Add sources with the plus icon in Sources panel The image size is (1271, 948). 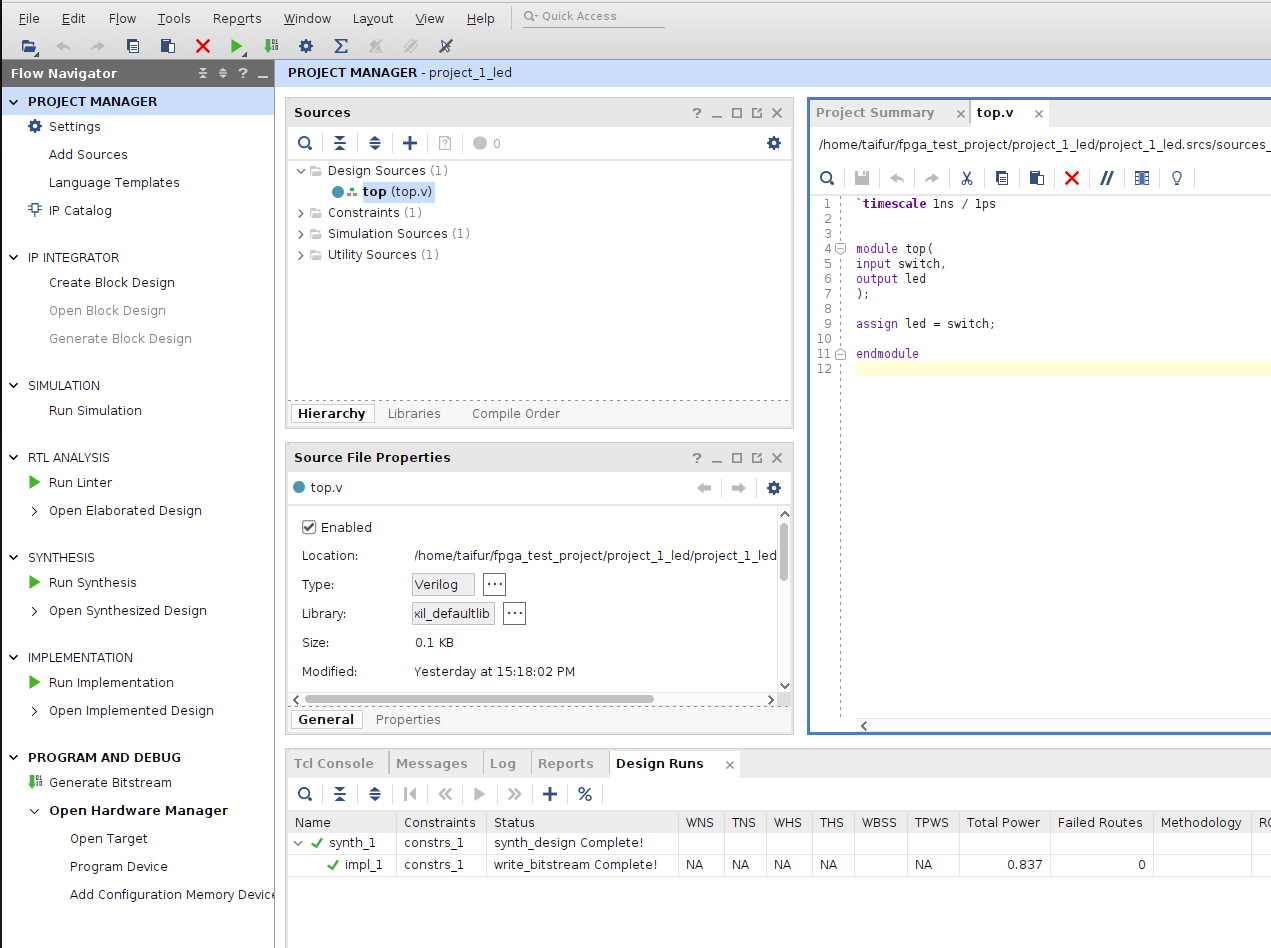tap(410, 143)
